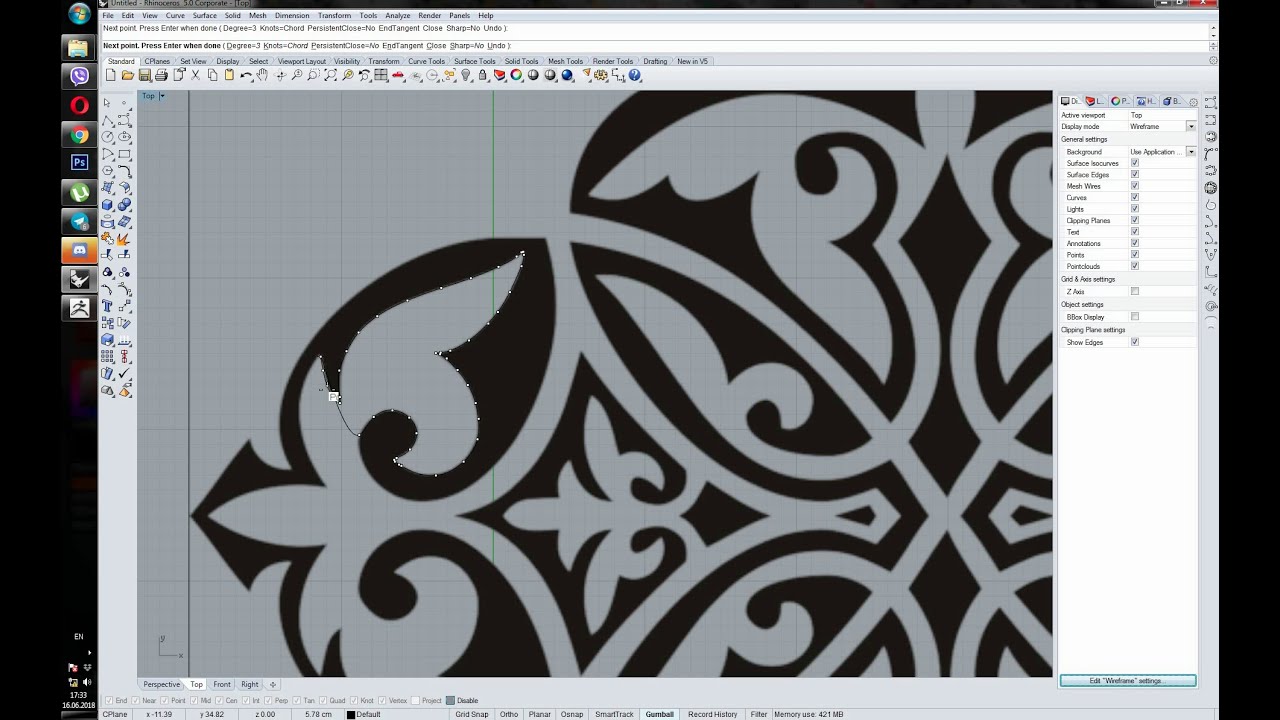Save the model with floppy disk icon
The height and width of the screenshot is (720, 1280).
coord(144,75)
